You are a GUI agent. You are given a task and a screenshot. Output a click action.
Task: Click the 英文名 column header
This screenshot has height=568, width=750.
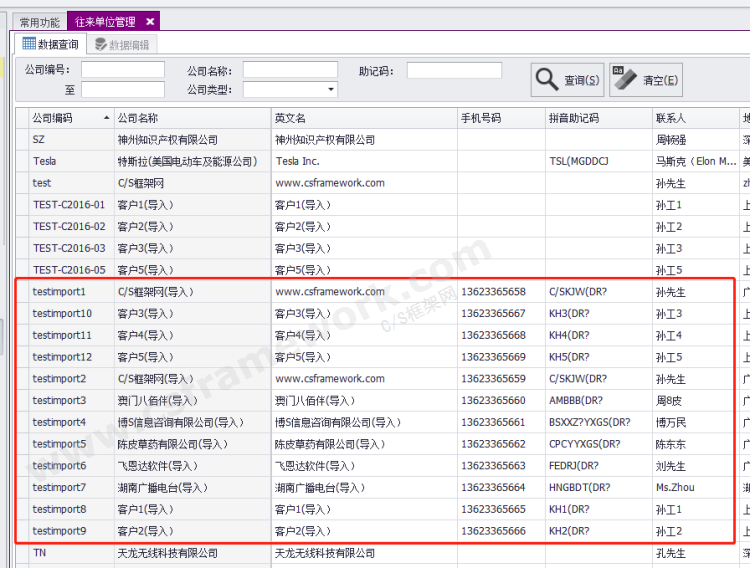[x=364, y=118]
